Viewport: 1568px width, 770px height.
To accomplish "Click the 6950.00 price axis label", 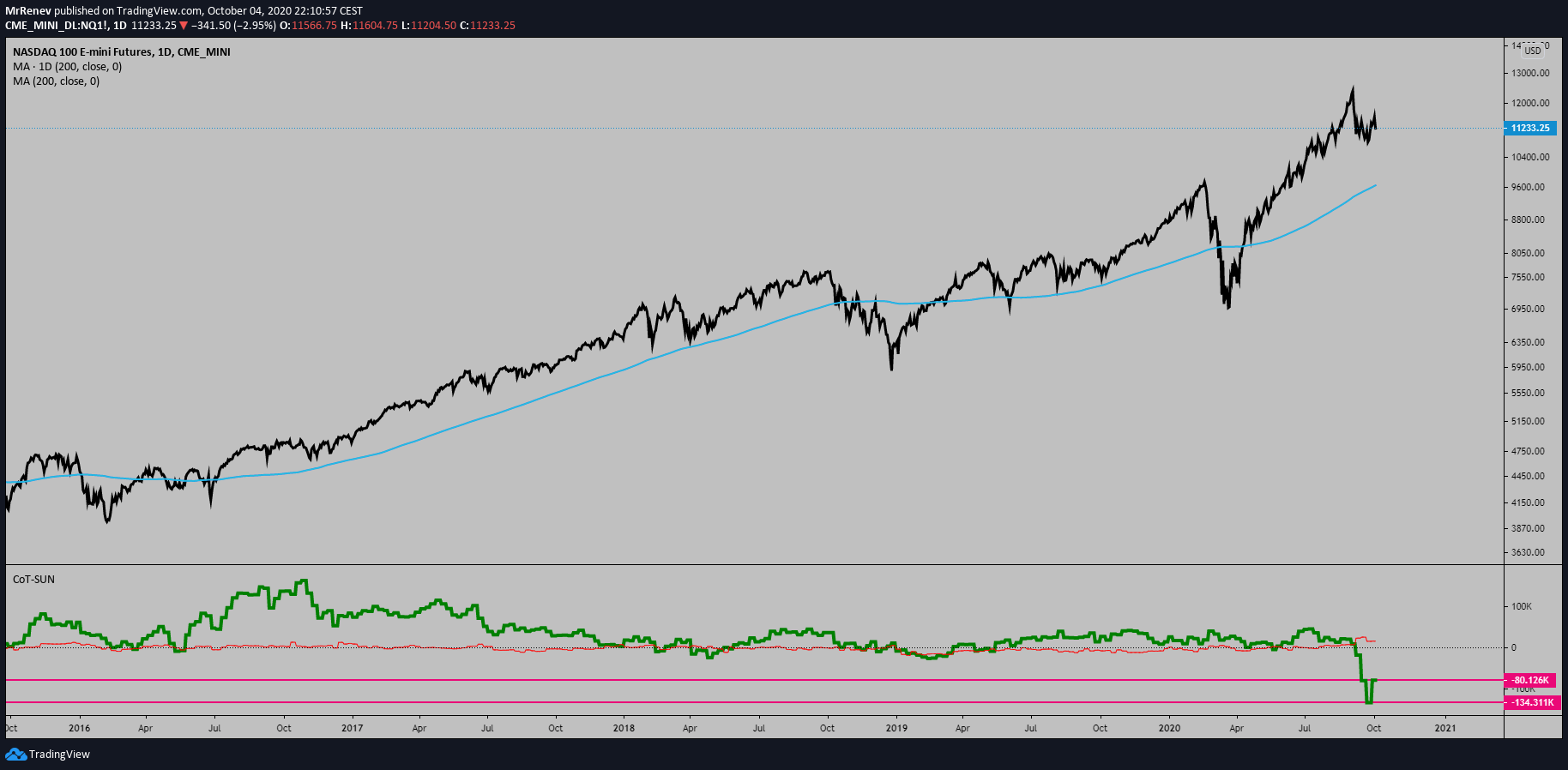I will [x=1528, y=309].
